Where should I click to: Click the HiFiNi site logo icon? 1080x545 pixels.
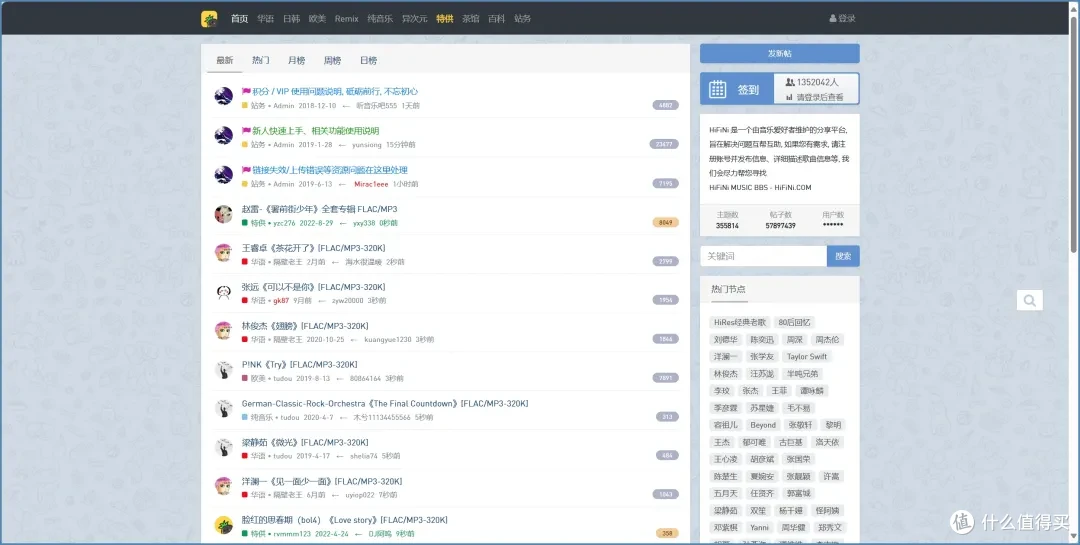209,19
